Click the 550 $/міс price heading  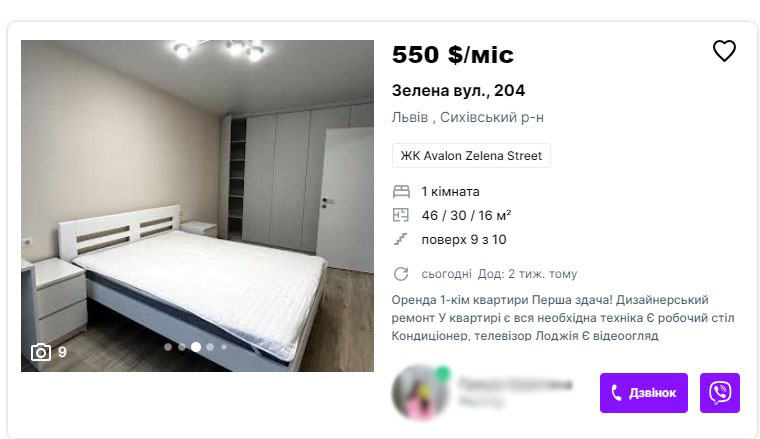[453, 54]
